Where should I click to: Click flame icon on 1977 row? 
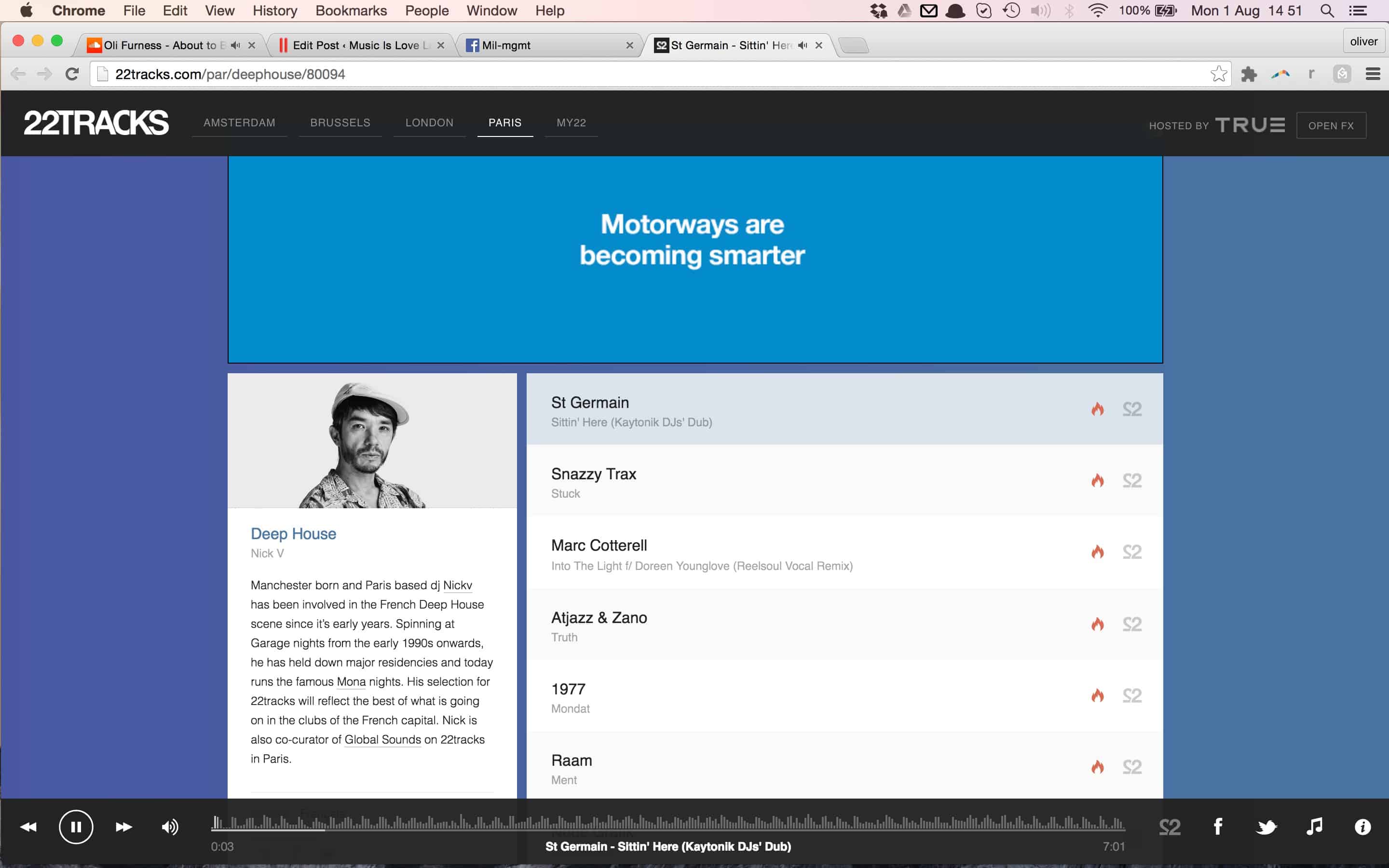[x=1097, y=695]
